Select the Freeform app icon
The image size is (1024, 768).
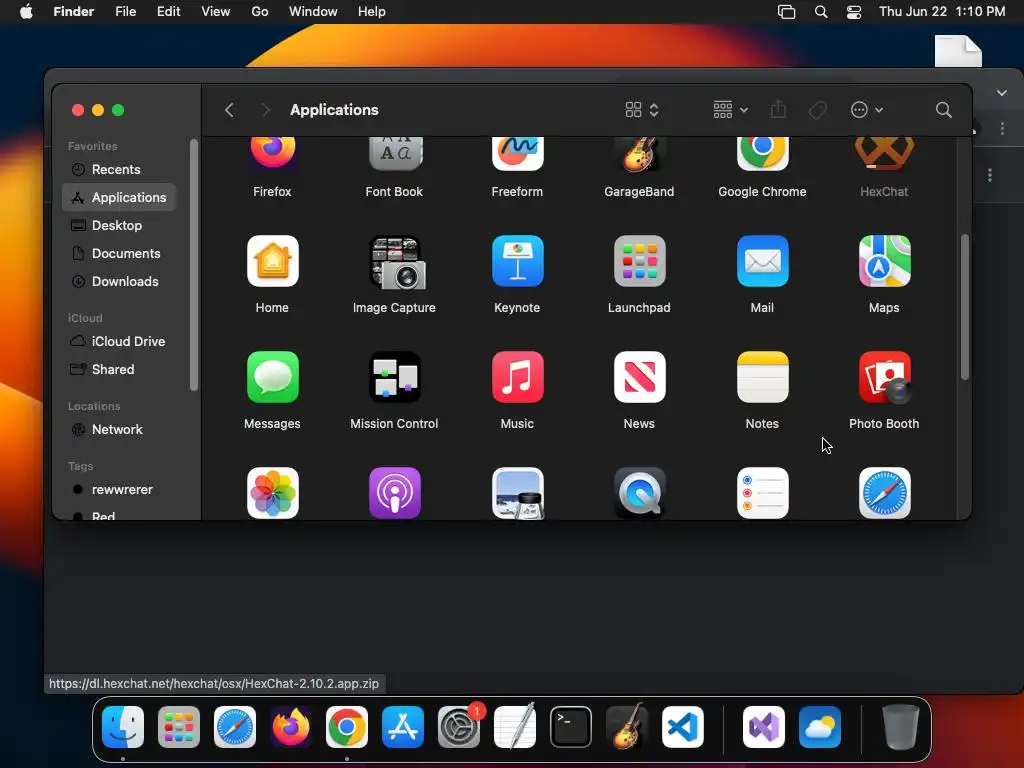(x=517, y=153)
